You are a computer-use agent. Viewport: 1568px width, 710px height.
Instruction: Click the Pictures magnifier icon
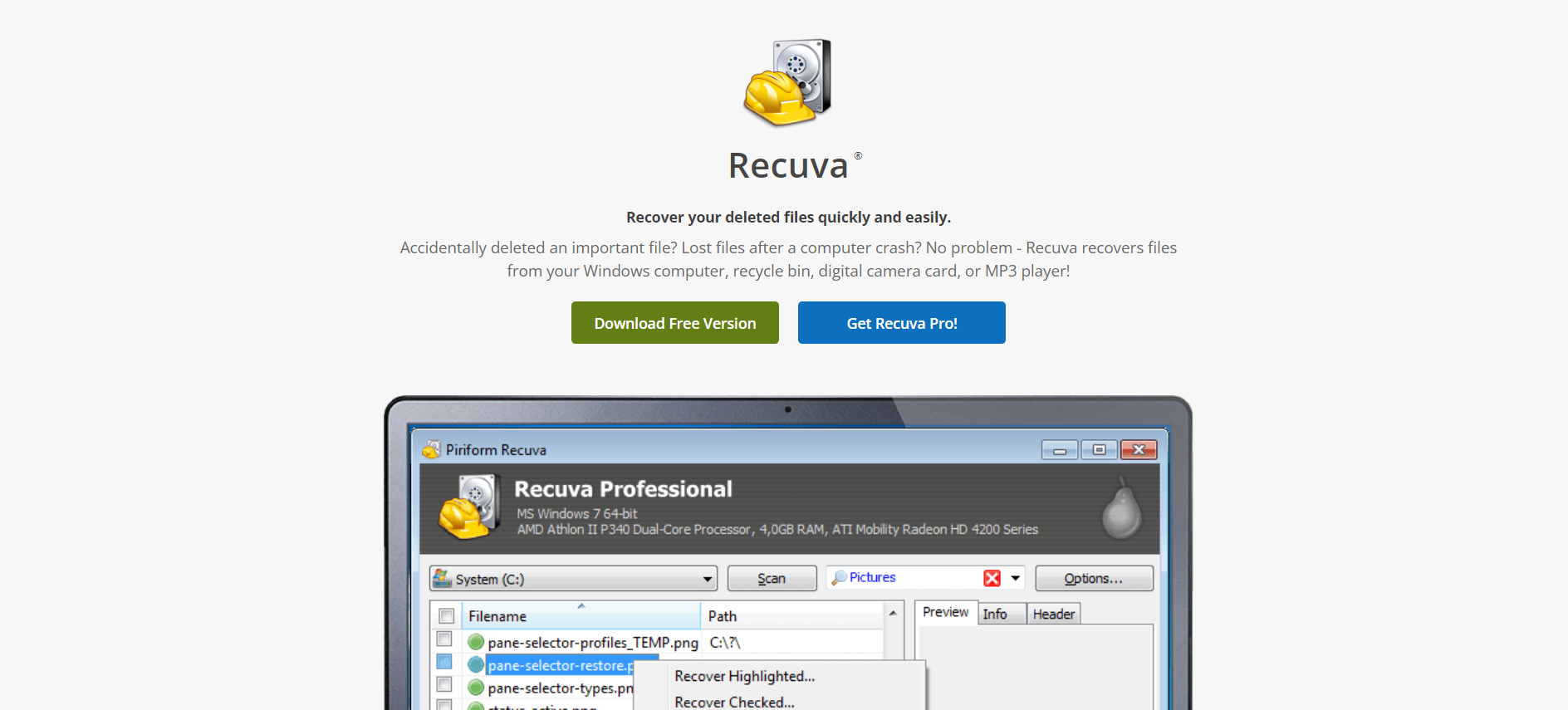tap(839, 577)
